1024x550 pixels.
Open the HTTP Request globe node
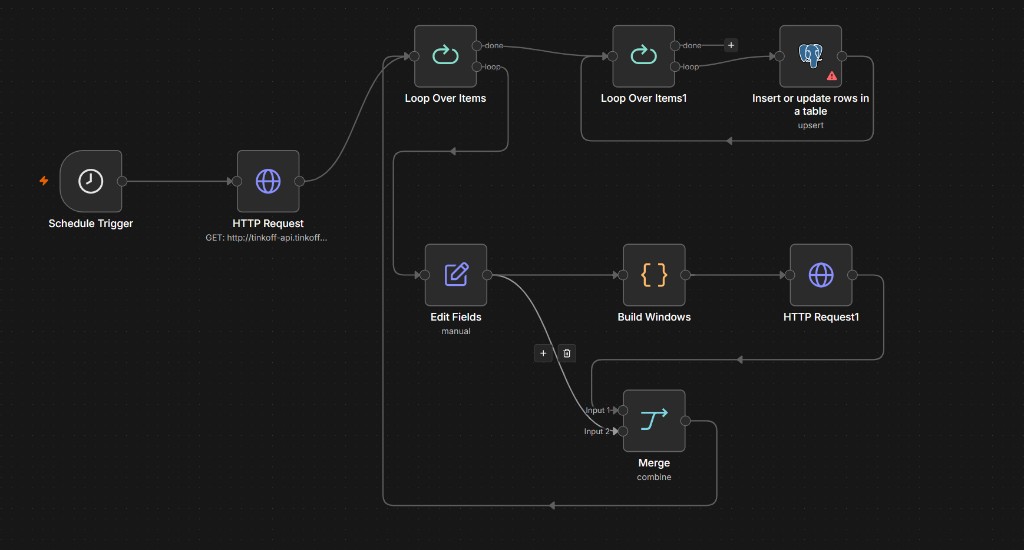point(268,181)
